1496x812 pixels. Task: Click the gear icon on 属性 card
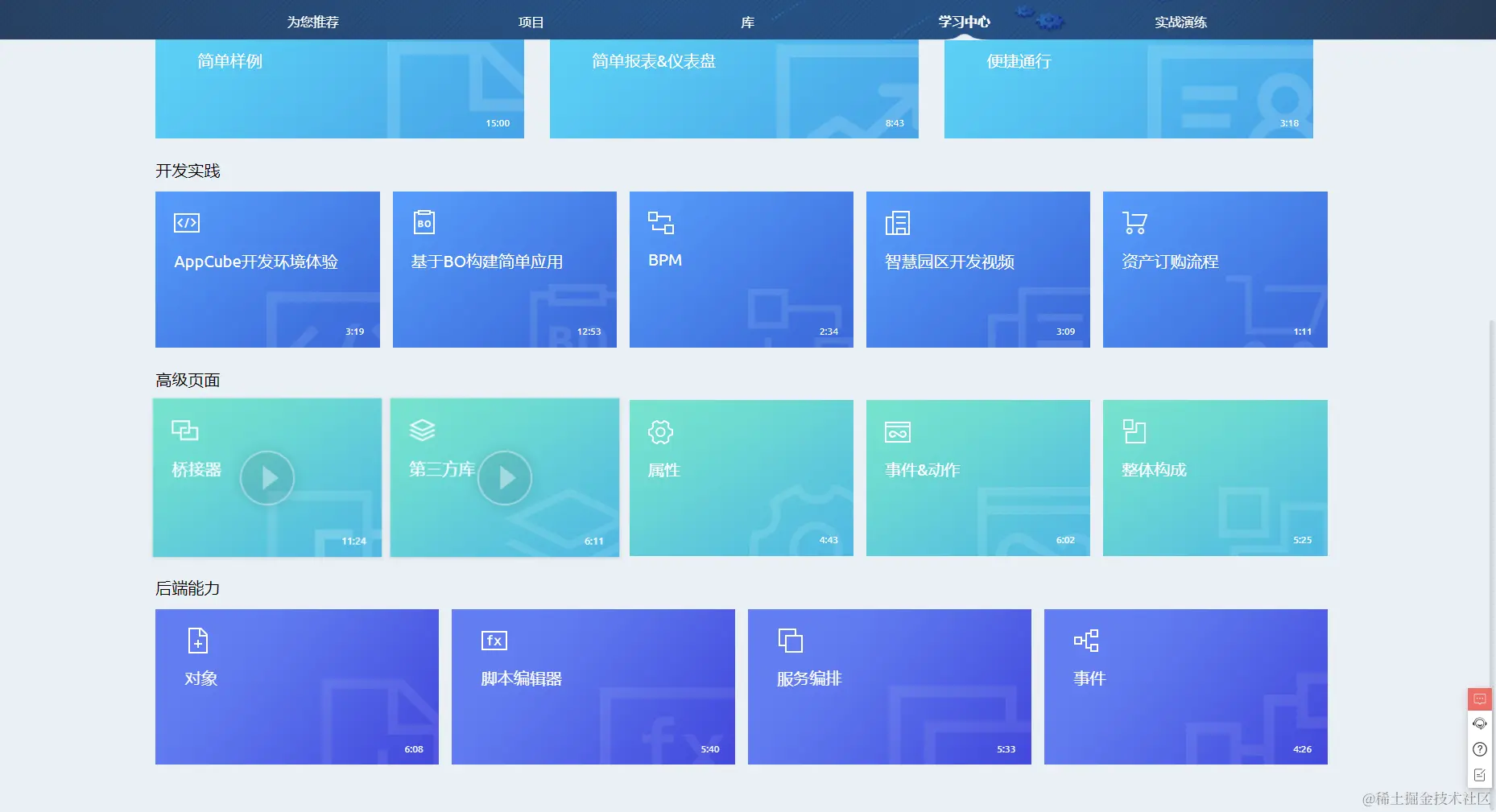click(660, 431)
